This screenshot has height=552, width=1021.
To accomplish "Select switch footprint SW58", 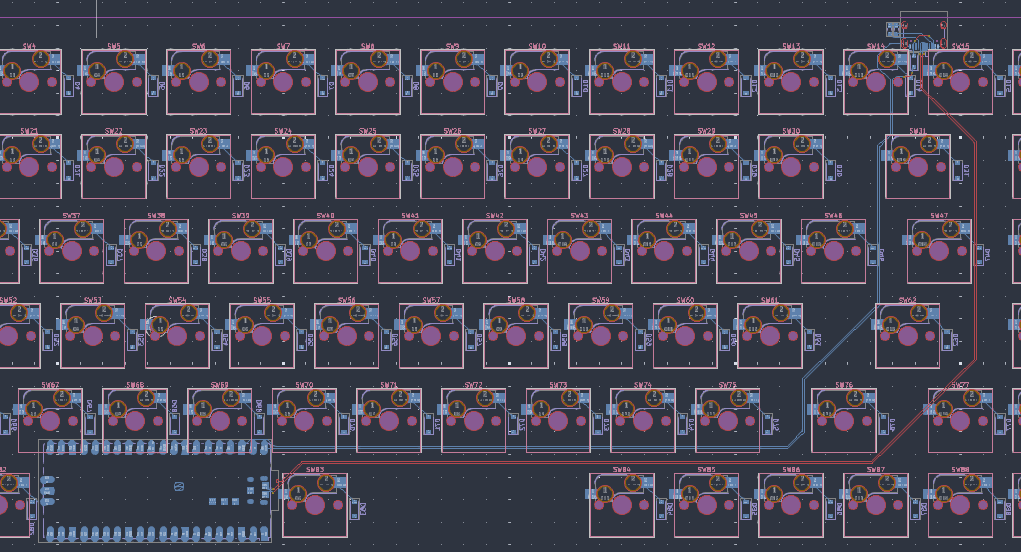I will click(x=516, y=336).
